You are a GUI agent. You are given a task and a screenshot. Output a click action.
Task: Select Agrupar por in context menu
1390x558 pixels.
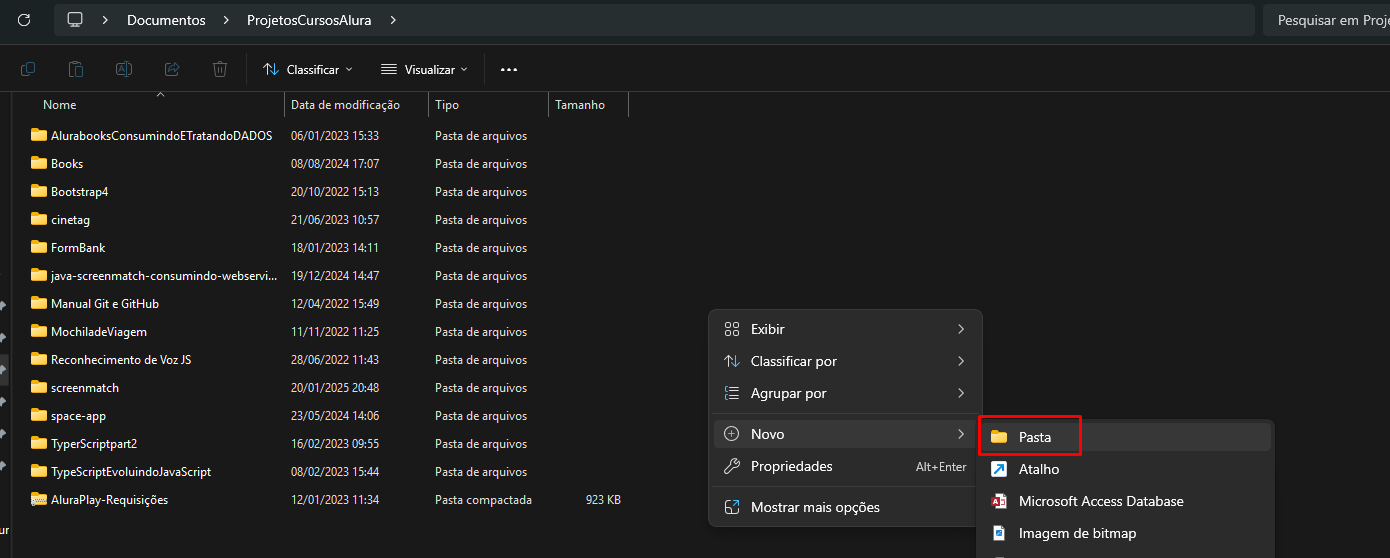click(x=845, y=393)
